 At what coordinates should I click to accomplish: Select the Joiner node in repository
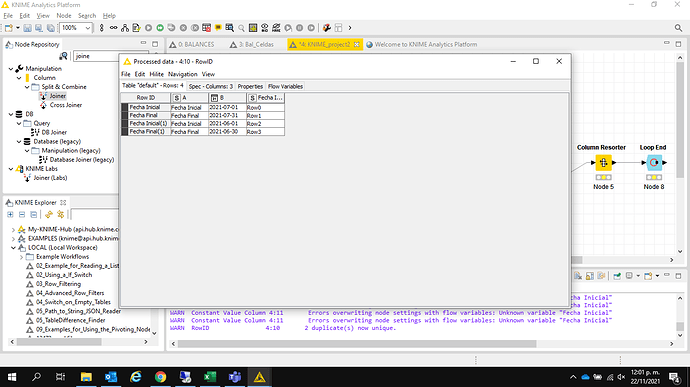(57, 96)
